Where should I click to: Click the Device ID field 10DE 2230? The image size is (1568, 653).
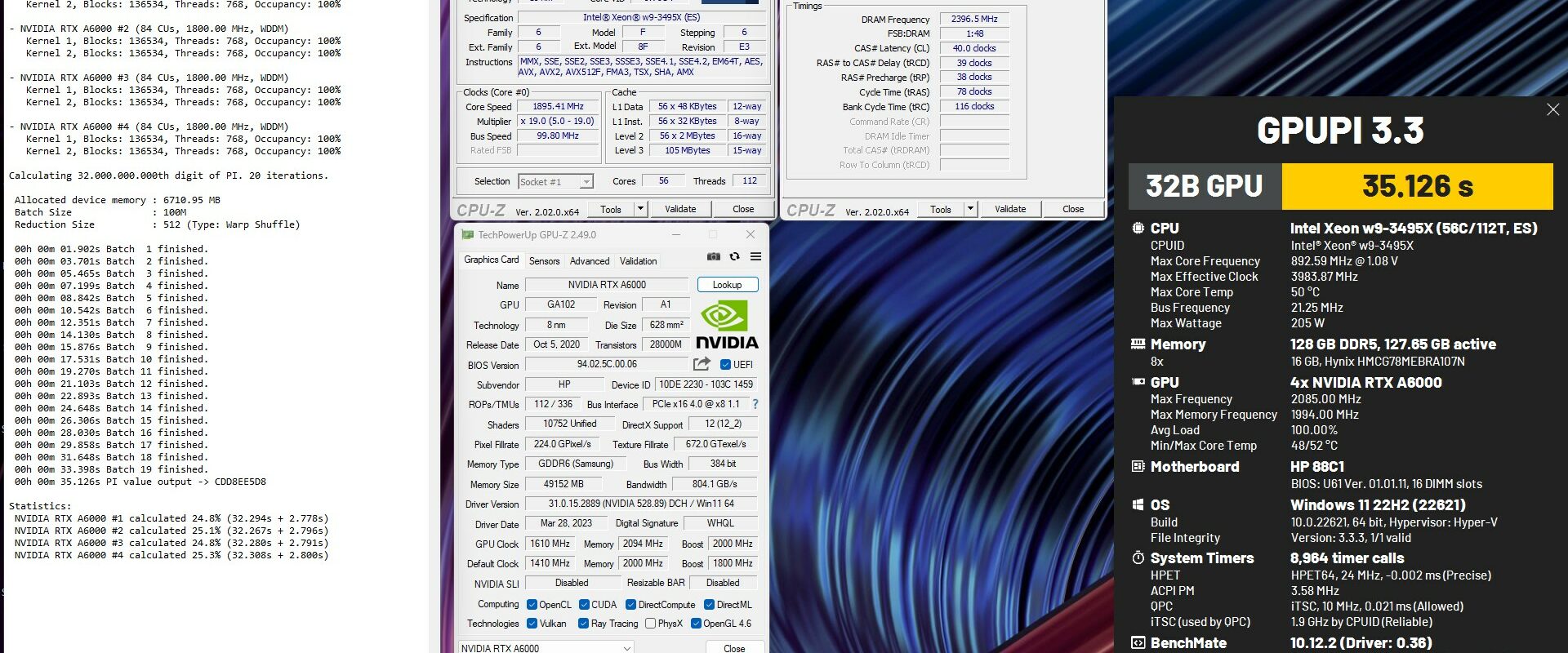(x=706, y=384)
